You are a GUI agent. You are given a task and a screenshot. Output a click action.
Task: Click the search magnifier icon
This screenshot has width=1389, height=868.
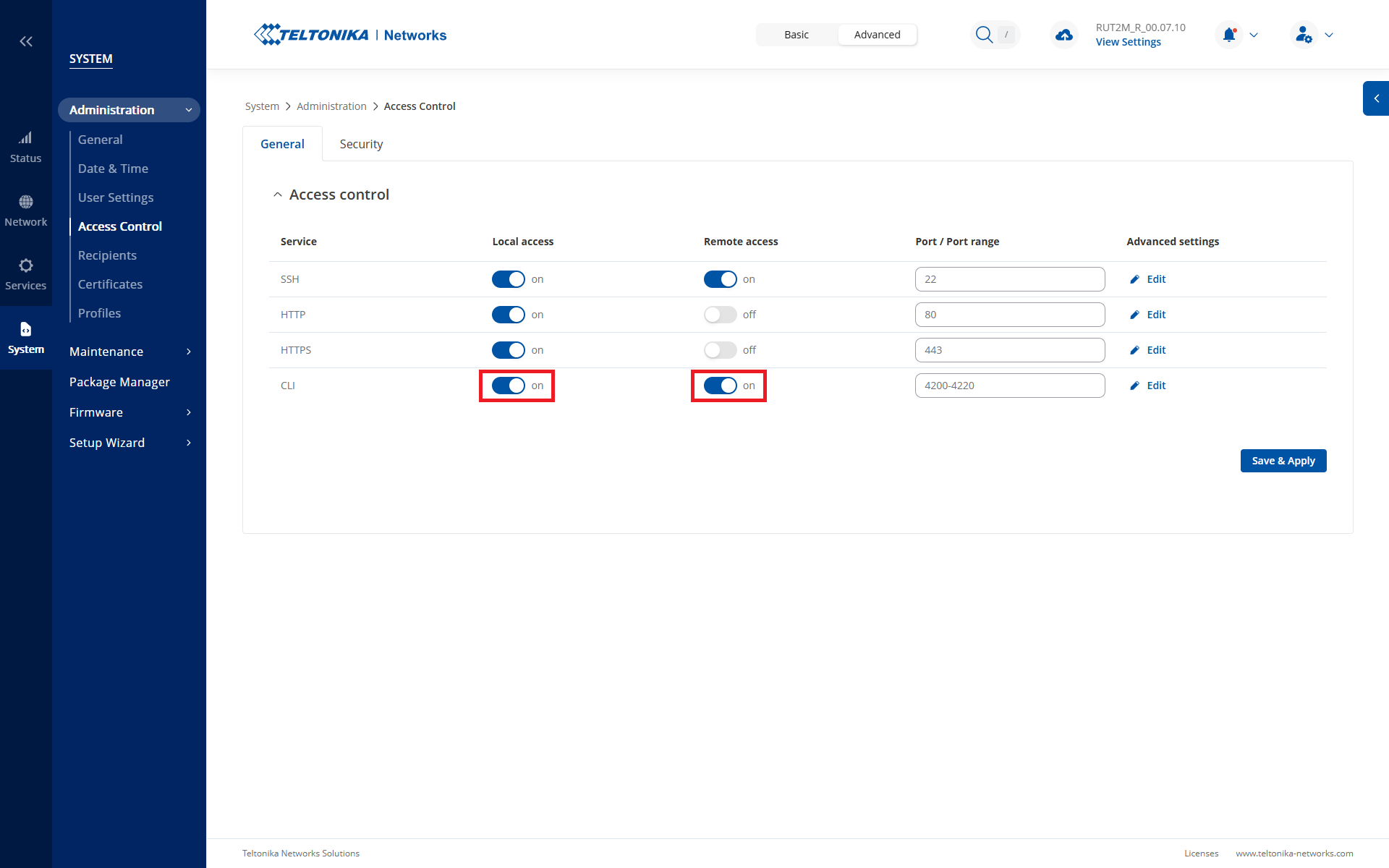[x=984, y=35]
